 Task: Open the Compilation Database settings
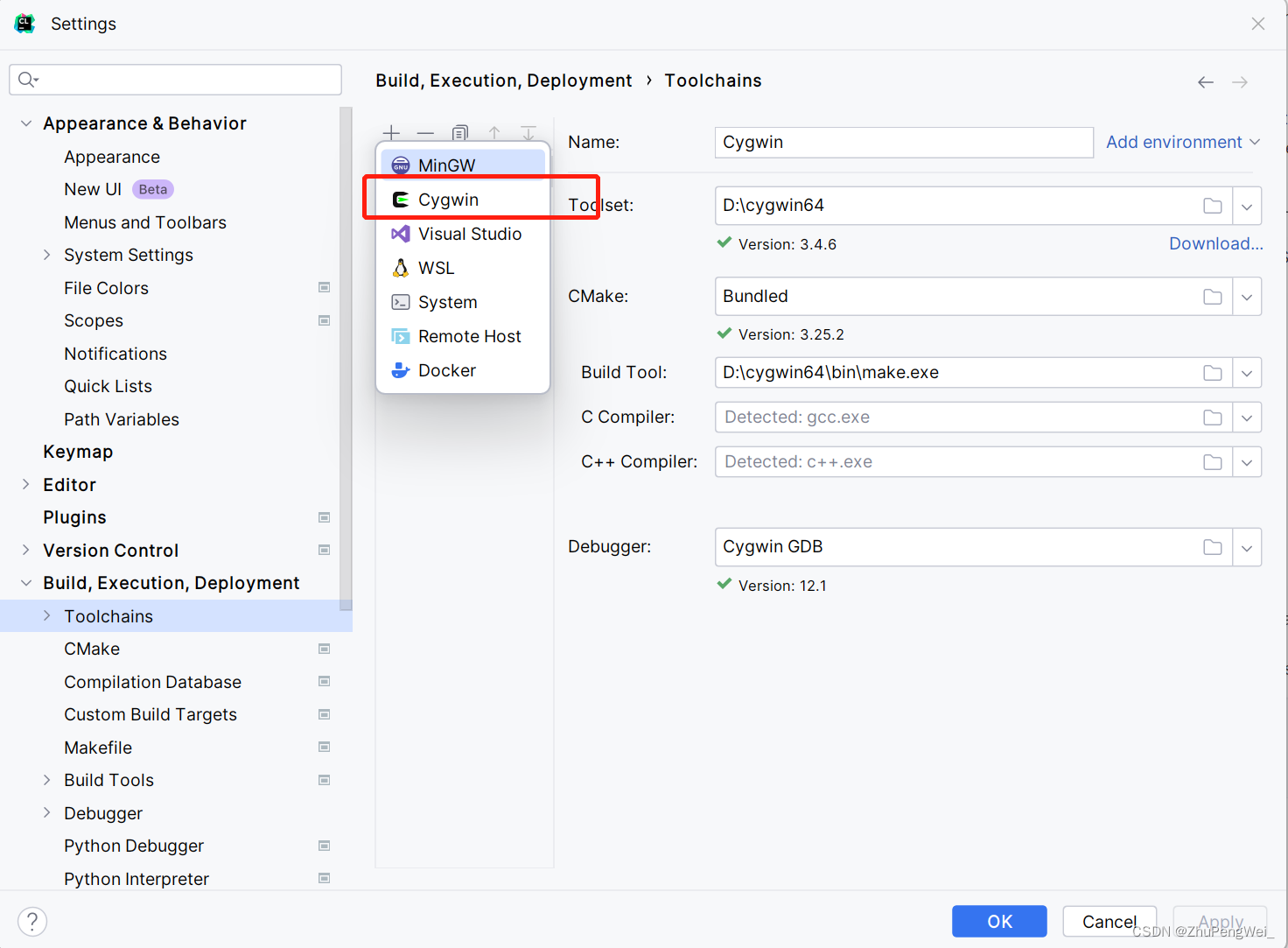click(152, 682)
